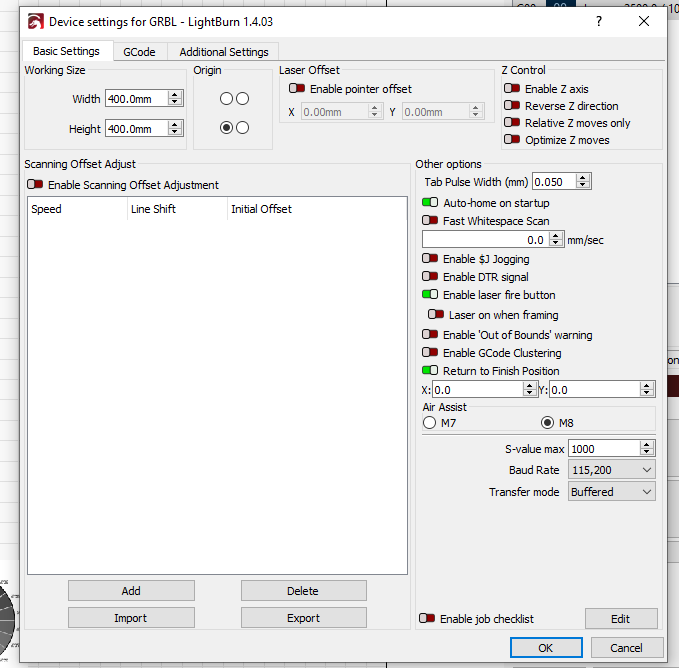Open the Transfer mode dropdown
679x668 pixels.
tap(611, 492)
